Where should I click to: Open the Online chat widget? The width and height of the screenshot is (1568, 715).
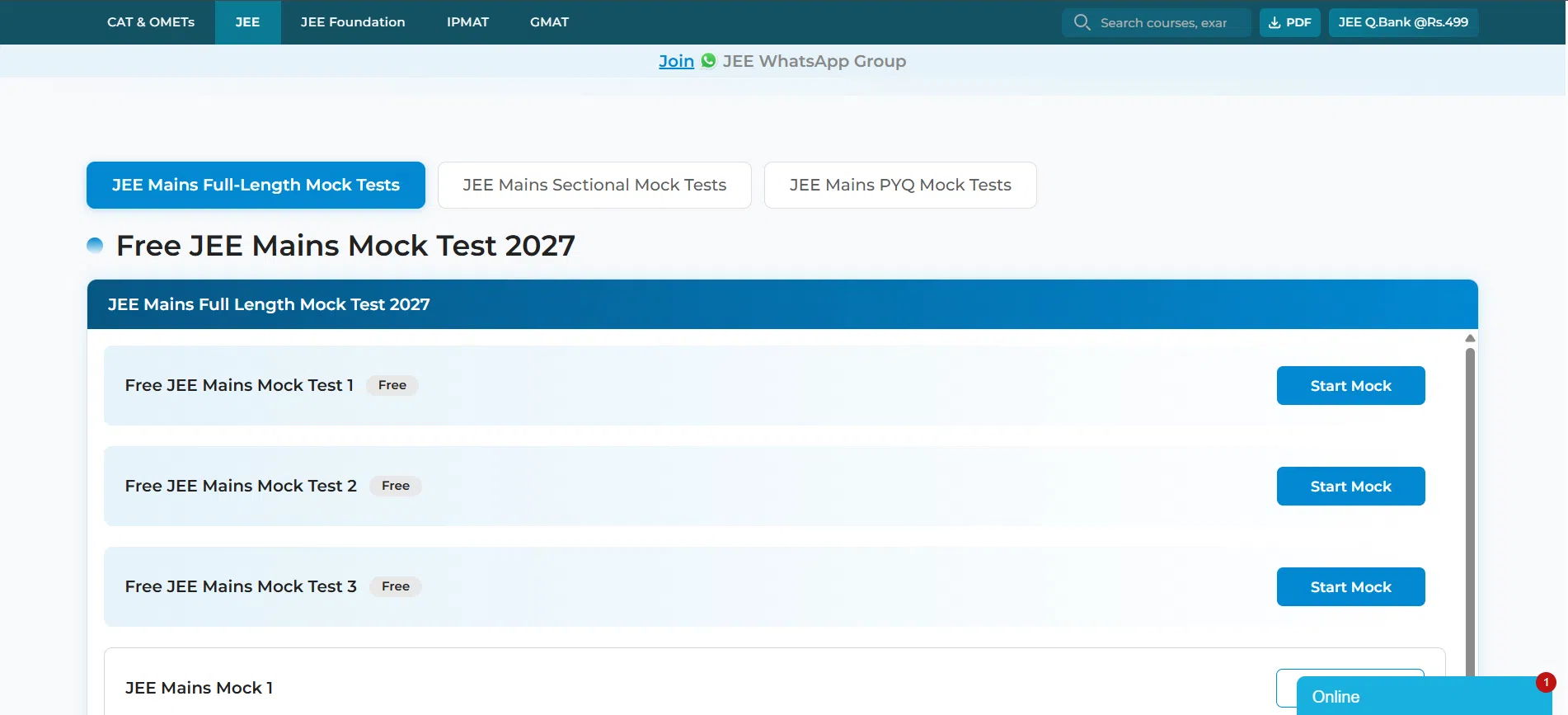click(x=1425, y=696)
